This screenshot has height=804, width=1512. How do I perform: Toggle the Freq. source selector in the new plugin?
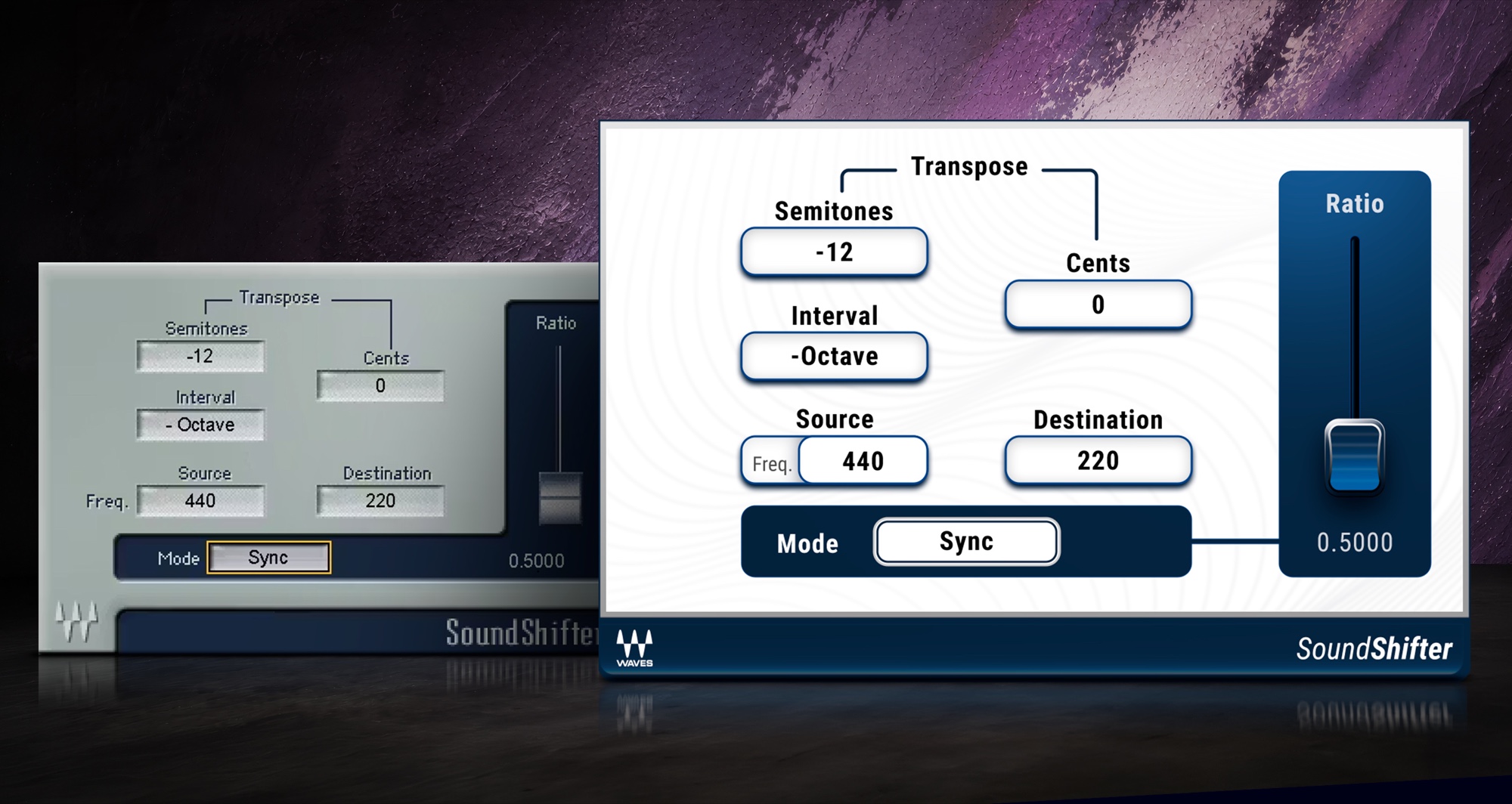pyautogui.click(x=771, y=463)
